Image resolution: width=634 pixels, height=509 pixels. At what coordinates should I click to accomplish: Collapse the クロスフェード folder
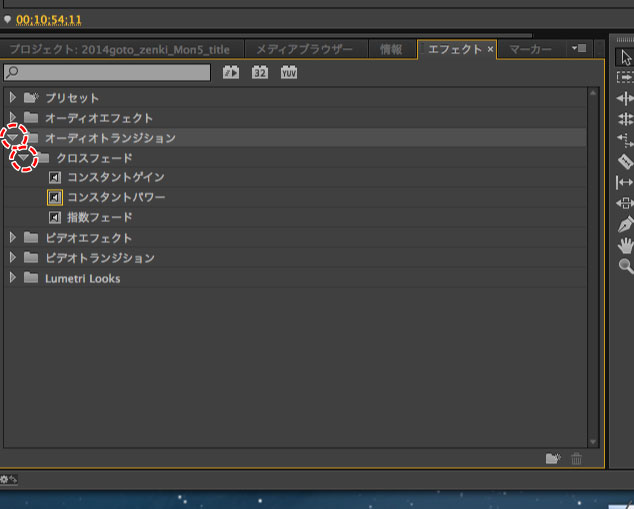click(23, 158)
